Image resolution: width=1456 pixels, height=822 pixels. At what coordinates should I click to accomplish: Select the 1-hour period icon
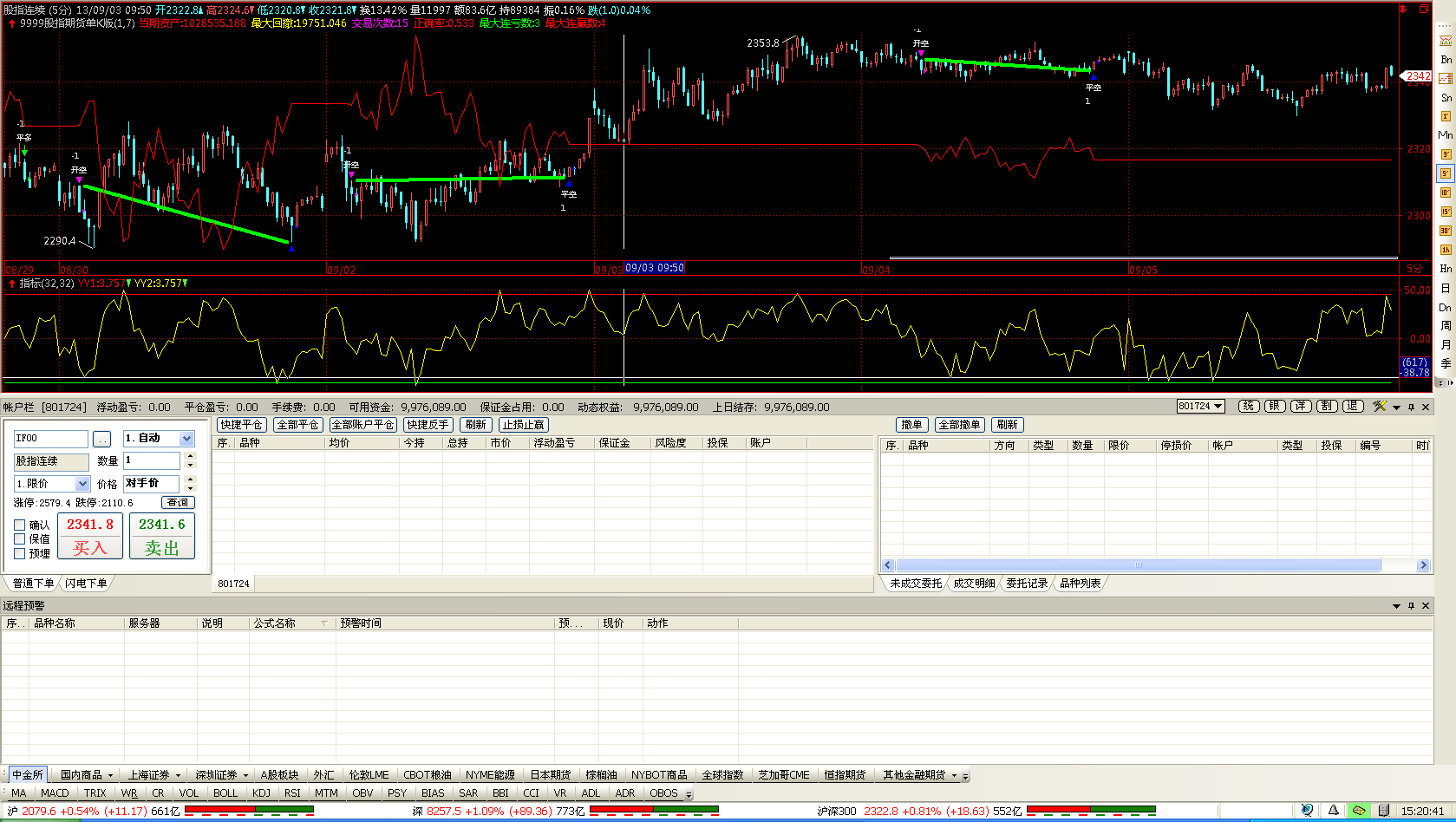pyautogui.click(x=1446, y=250)
